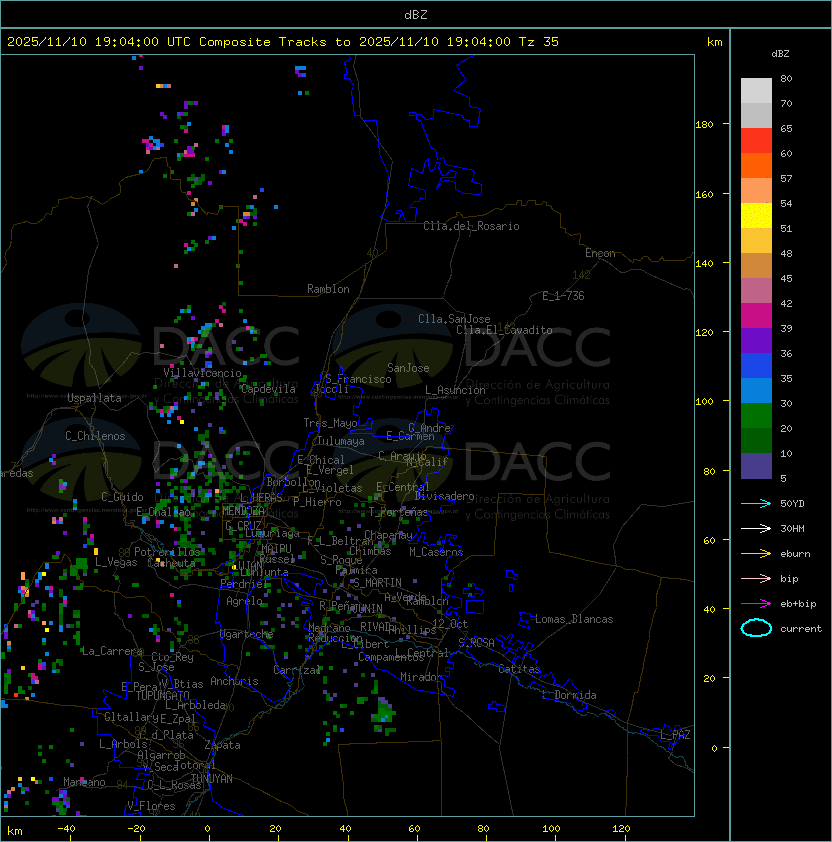Click the 'Manzano' map label
832x842 pixels.
coord(84,782)
